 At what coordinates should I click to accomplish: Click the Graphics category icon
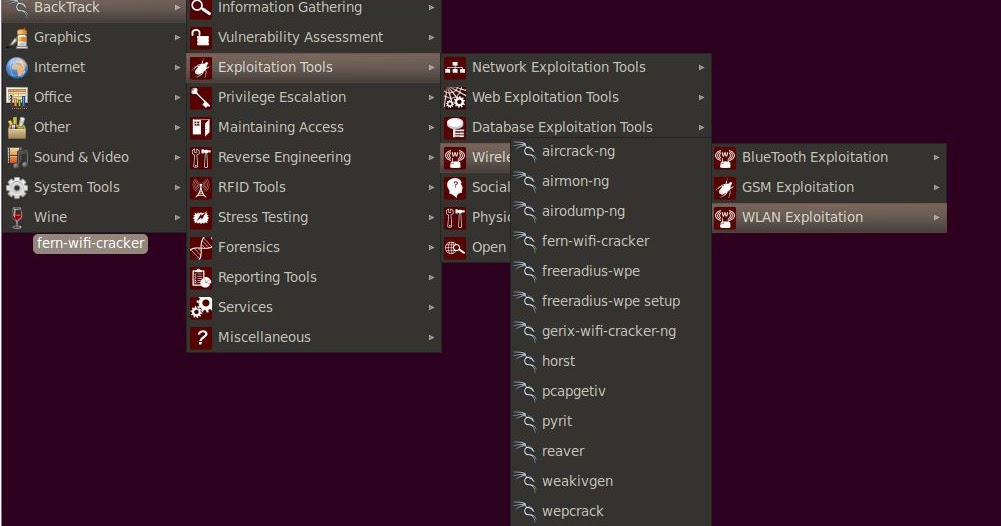click(17, 38)
